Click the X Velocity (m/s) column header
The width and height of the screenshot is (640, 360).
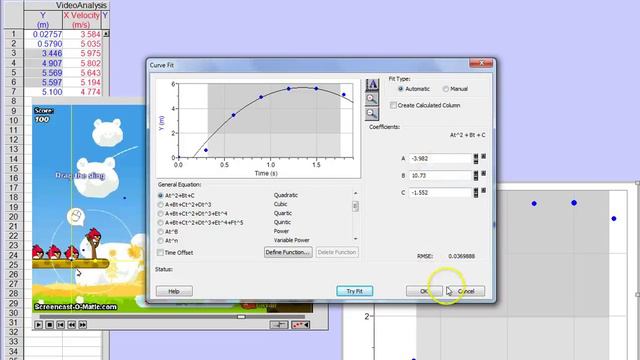pyautogui.click(x=82, y=20)
